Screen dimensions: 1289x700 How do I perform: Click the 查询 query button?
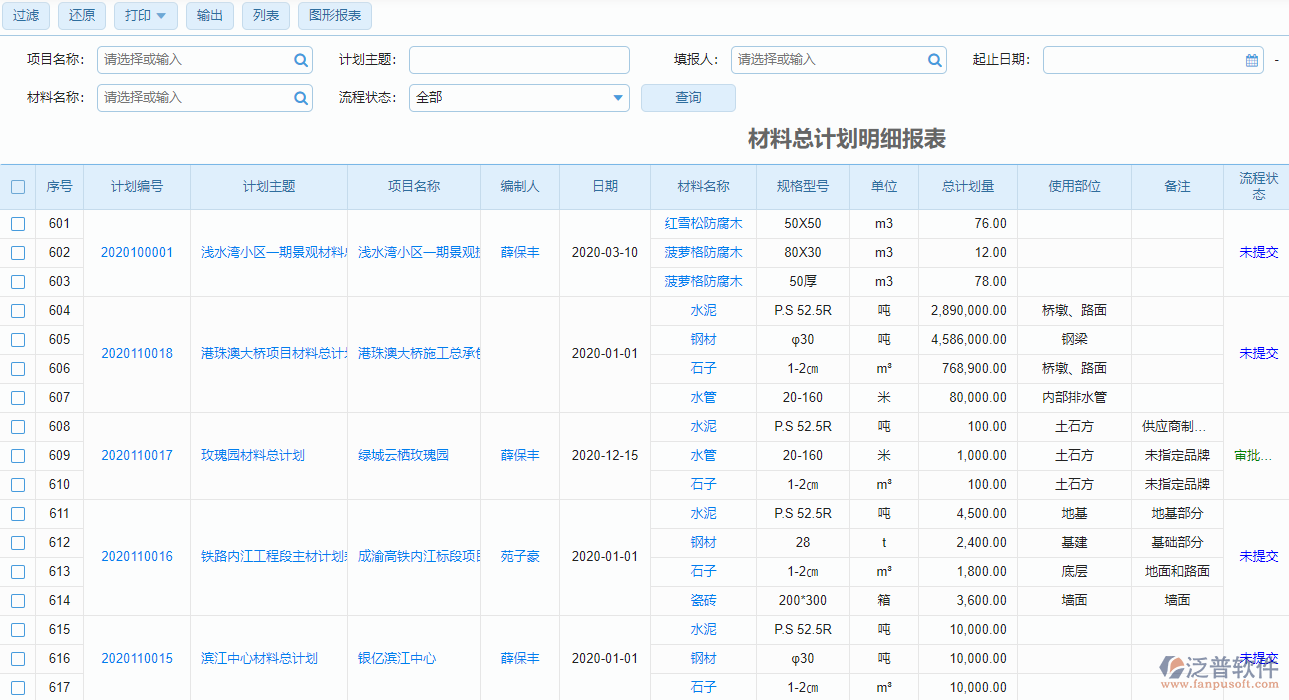click(687, 98)
